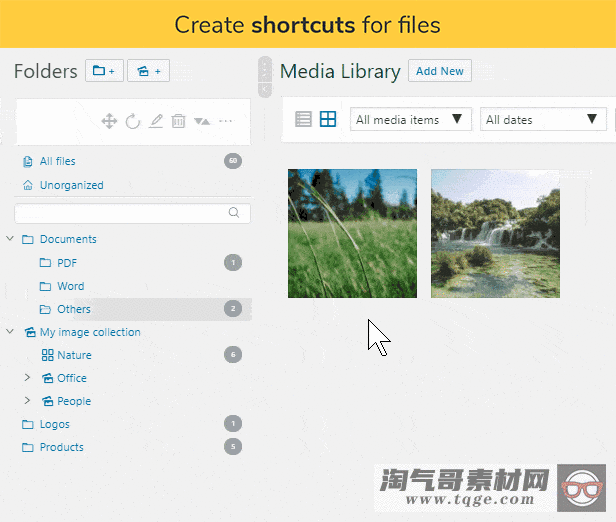Open My image collection gallery
Image resolution: width=616 pixels, height=522 pixels.
pos(90,332)
